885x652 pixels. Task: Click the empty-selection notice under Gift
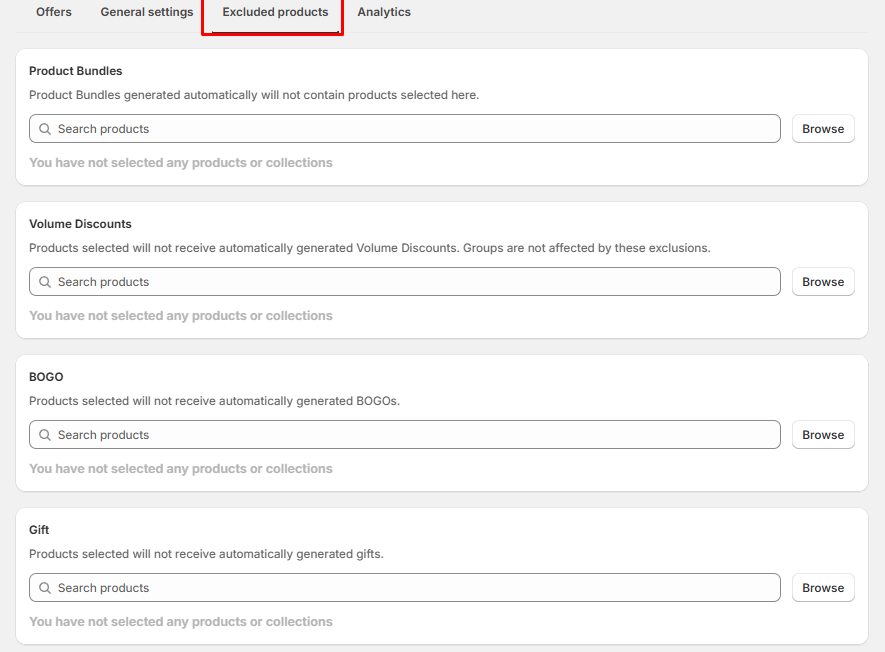click(181, 622)
